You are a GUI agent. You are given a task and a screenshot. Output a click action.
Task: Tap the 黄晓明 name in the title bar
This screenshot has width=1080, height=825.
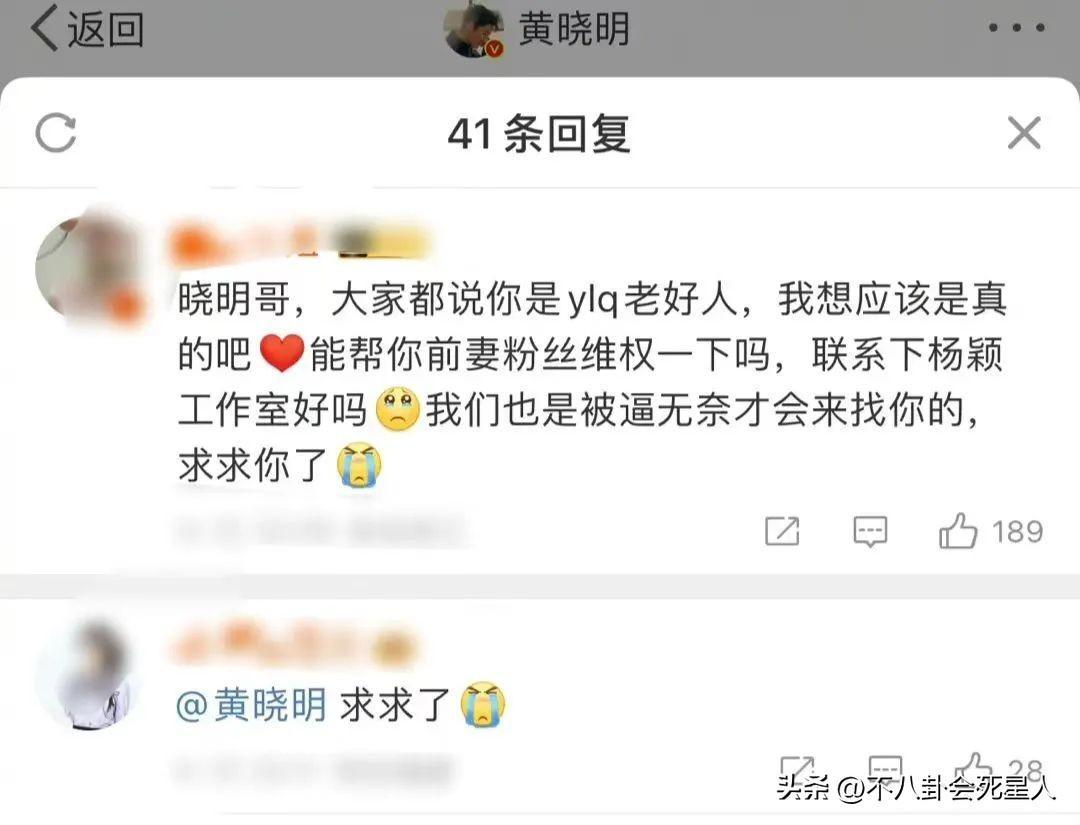(x=574, y=29)
